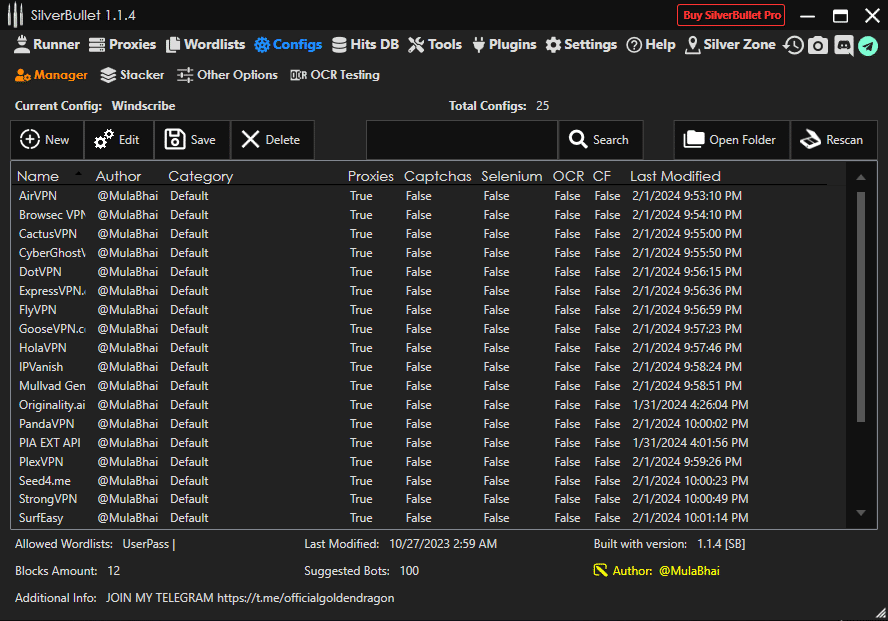Sort by Selenium column header
Screen dimensions: 888x621
pyautogui.click(x=511, y=176)
